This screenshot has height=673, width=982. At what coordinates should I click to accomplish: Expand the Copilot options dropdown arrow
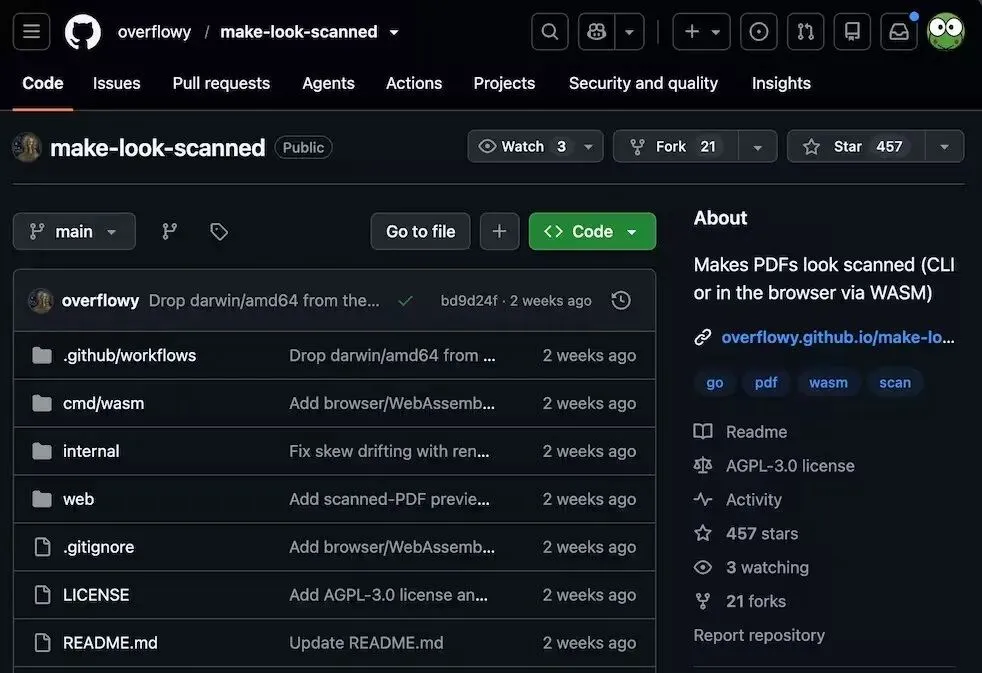tap(629, 31)
